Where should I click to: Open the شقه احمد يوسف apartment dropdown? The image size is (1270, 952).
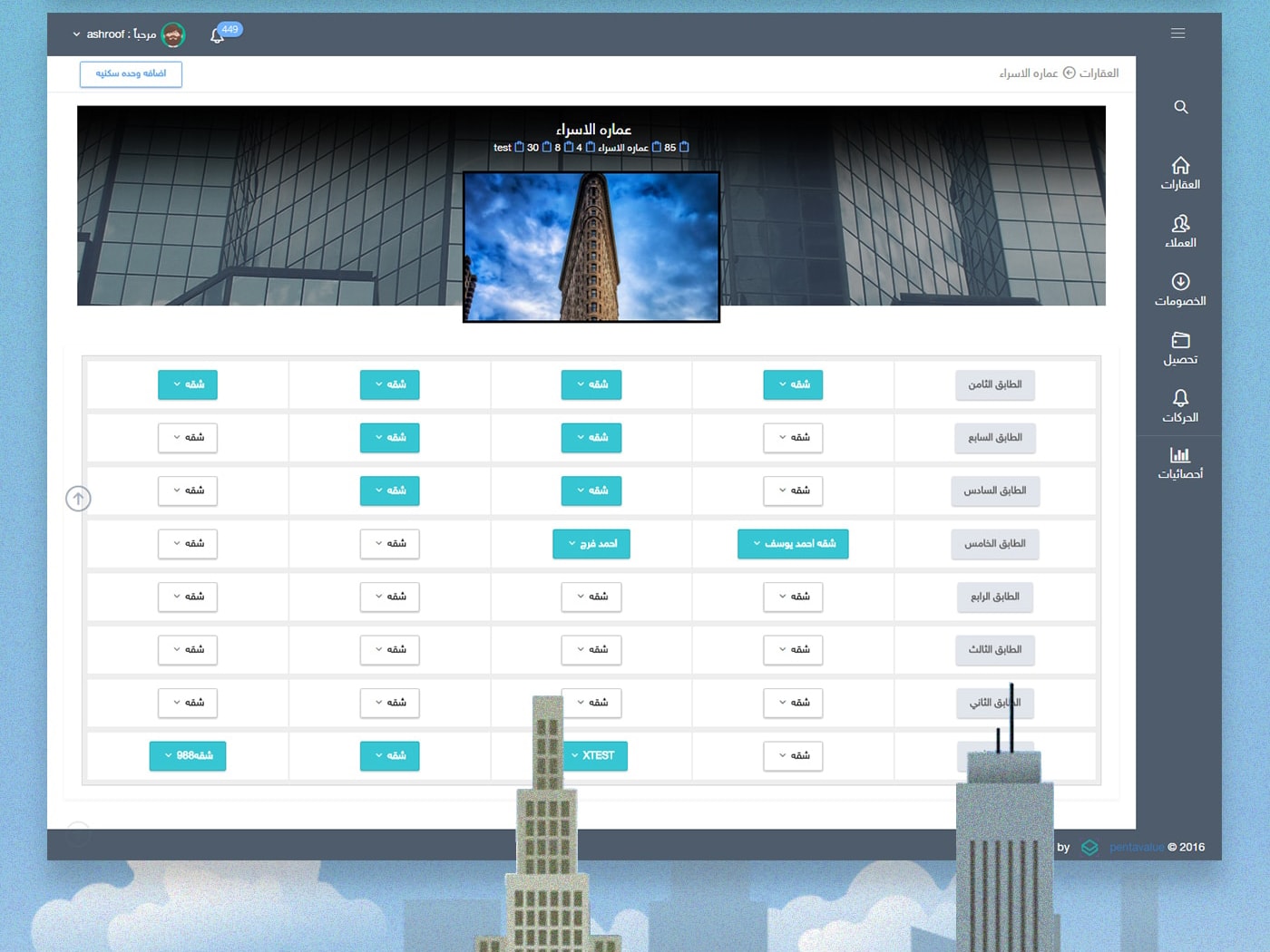pos(793,544)
